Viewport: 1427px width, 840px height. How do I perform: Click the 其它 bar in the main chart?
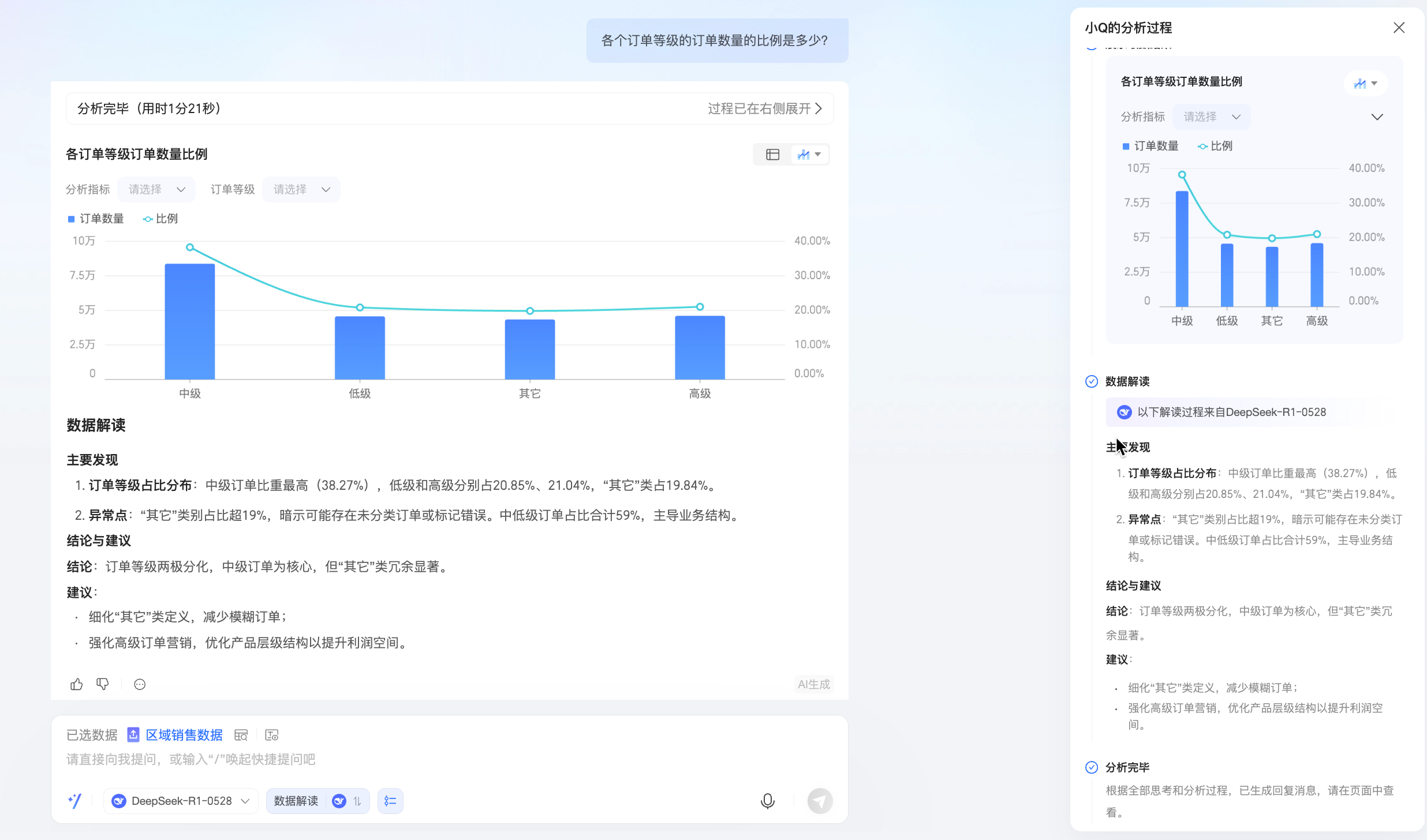point(530,350)
